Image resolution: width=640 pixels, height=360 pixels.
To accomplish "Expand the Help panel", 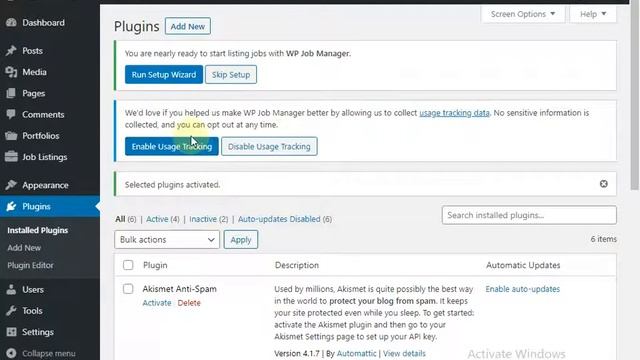I will coord(593,14).
